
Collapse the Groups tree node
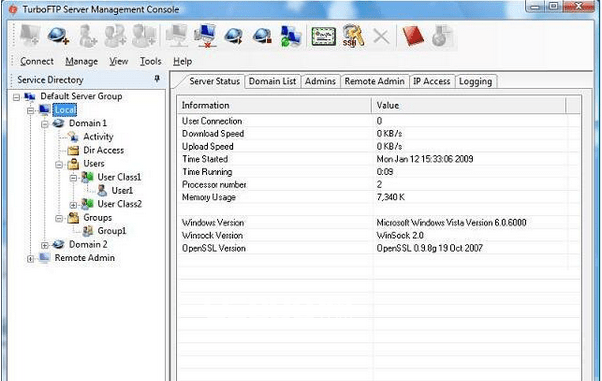click(59, 219)
